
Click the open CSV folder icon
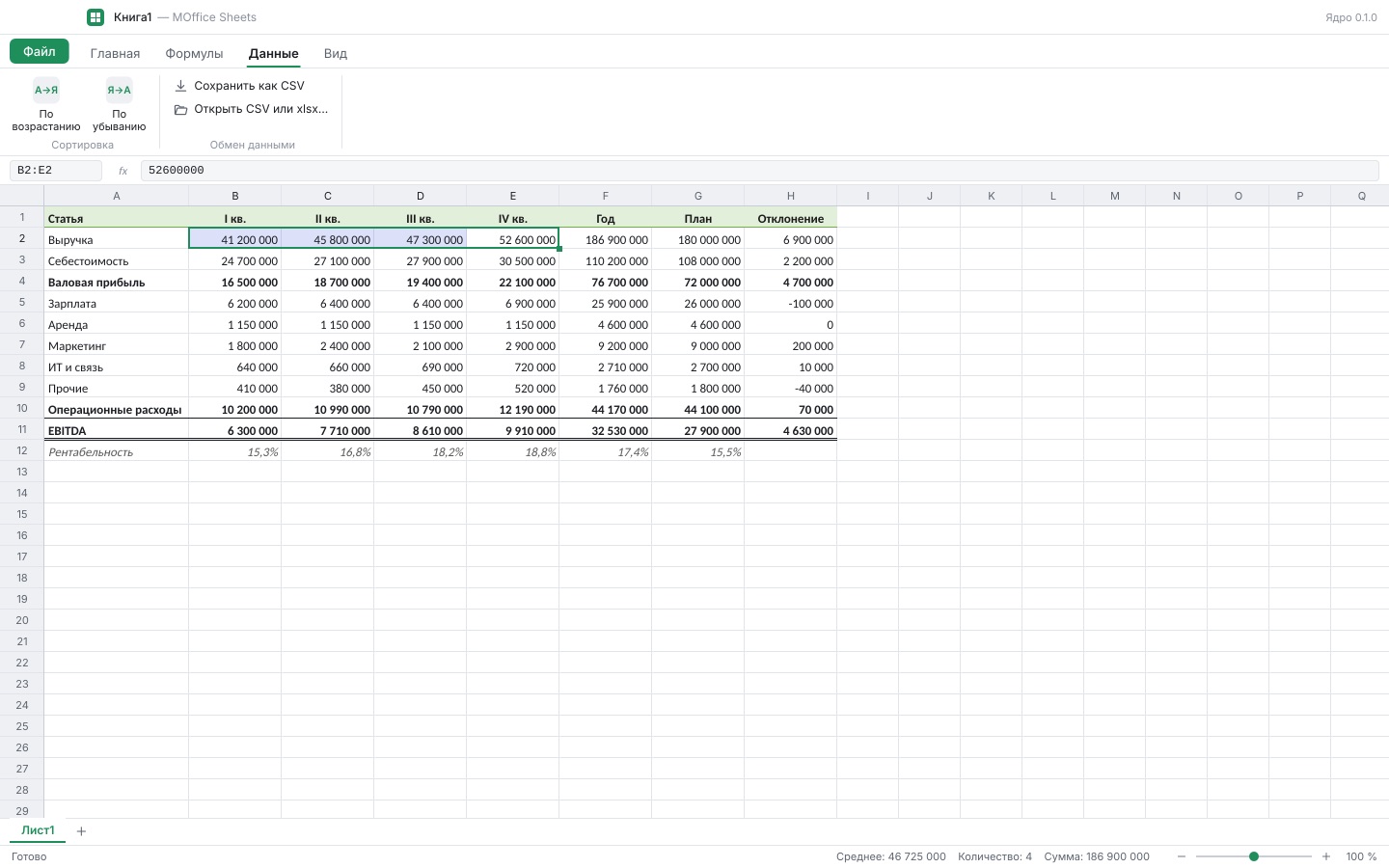(180, 109)
